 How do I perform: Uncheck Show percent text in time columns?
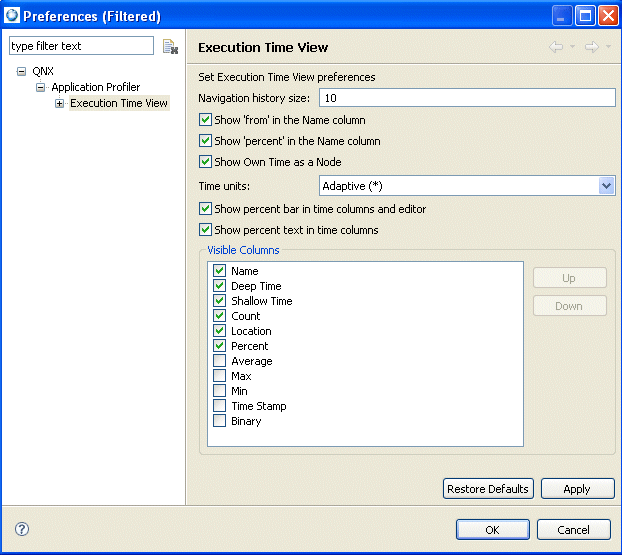205,230
